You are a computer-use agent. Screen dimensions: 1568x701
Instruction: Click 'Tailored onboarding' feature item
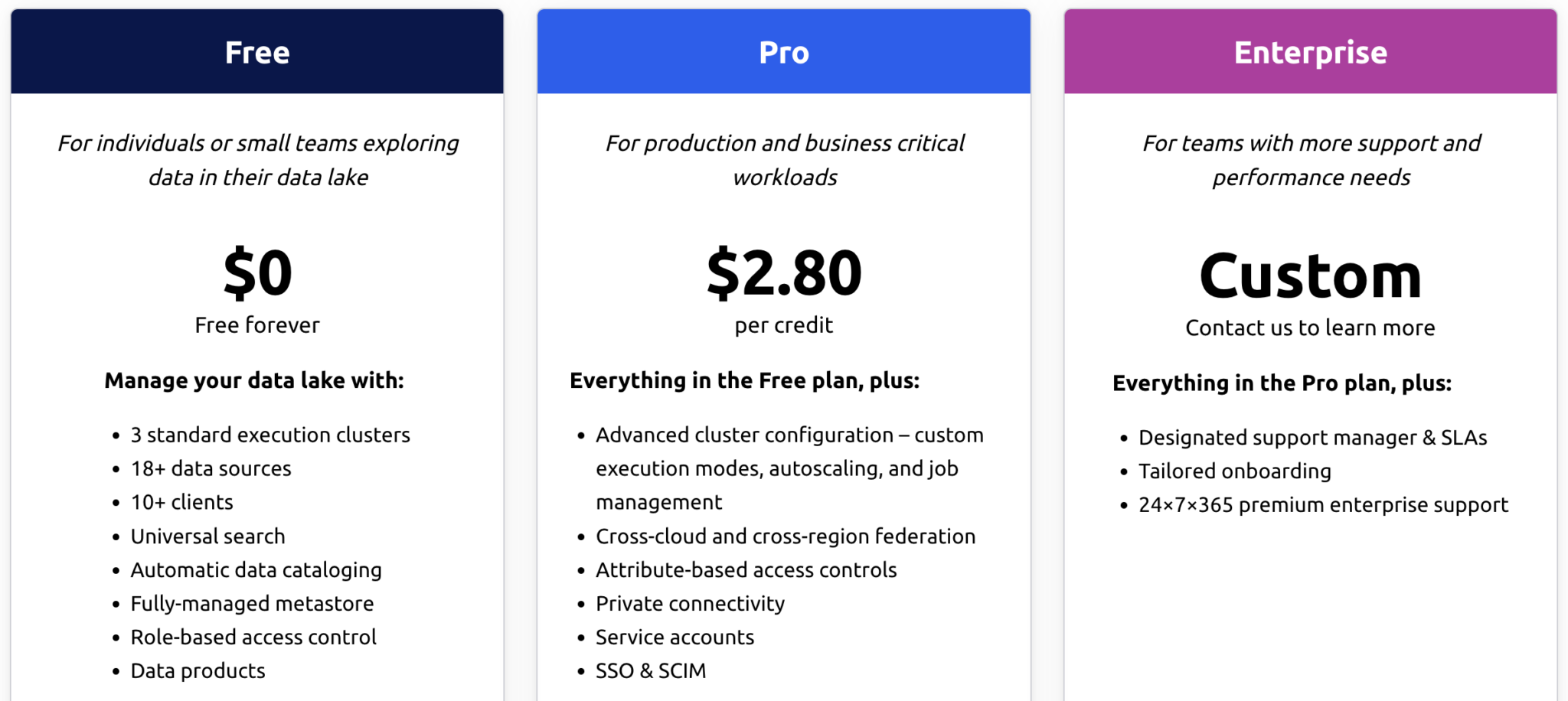[x=1234, y=471]
